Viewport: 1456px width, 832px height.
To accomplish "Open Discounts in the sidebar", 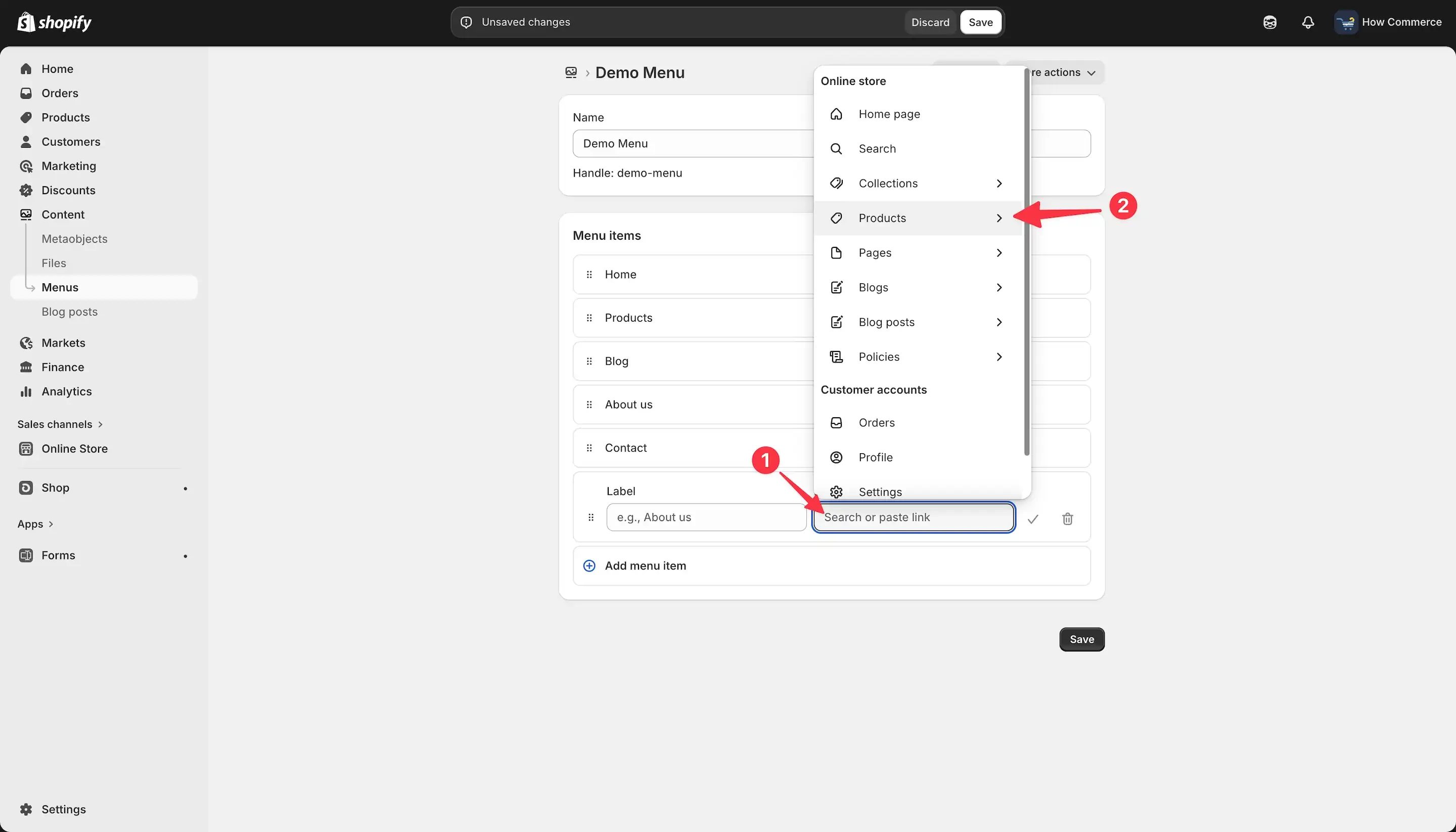I will pos(104,190).
